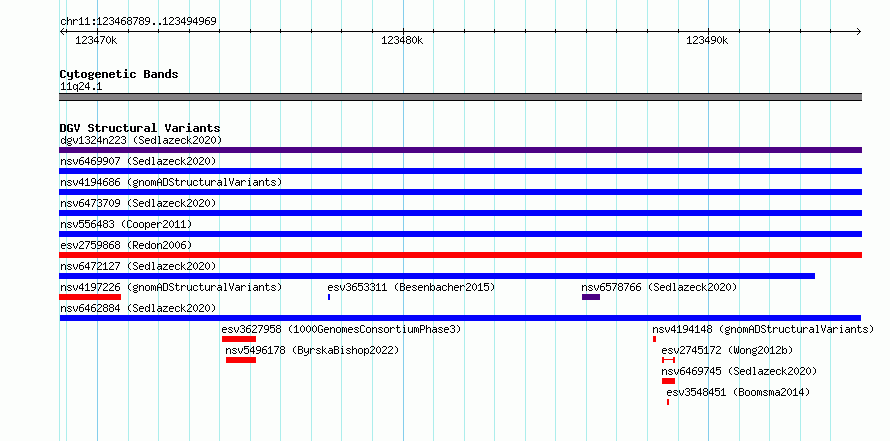This screenshot has width=890, height=441.
Task: Click the red nsv4197226 variant bar
Action: click(90, 297)
